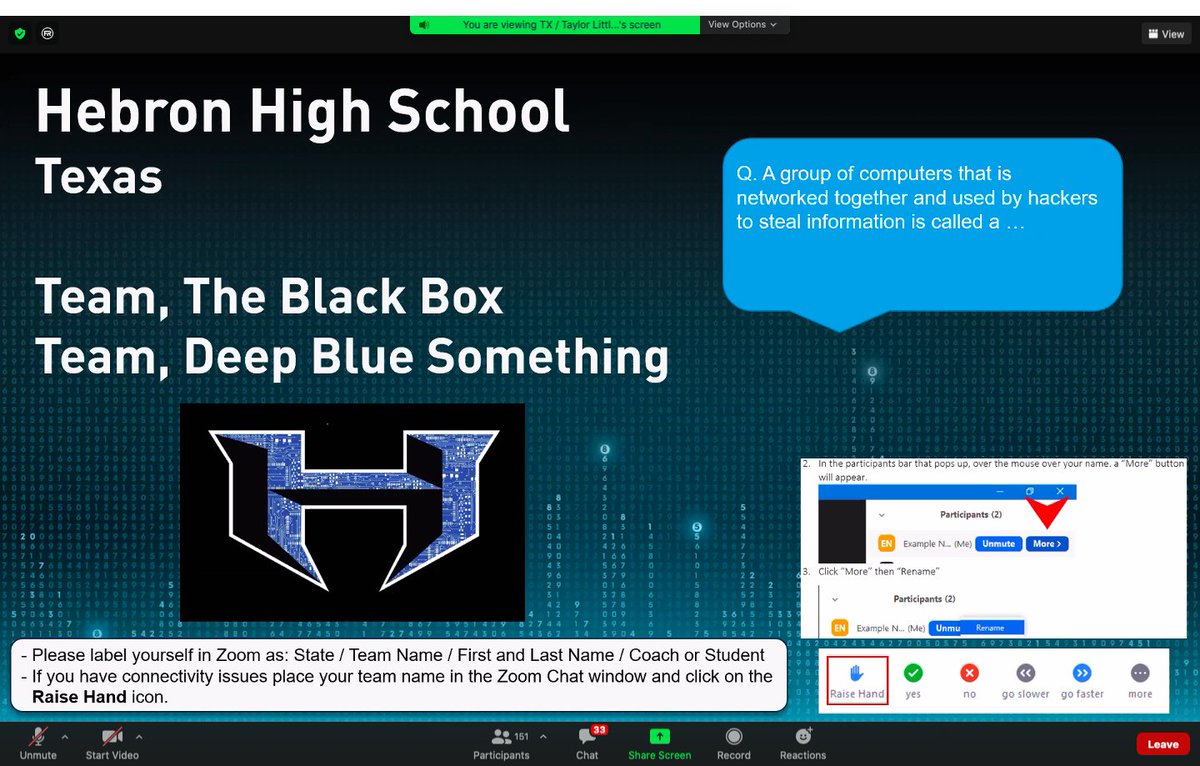Viewport: 1200px width, 766px height.
Task: Click the Hebron H logo image
Action: click(352, 513)
